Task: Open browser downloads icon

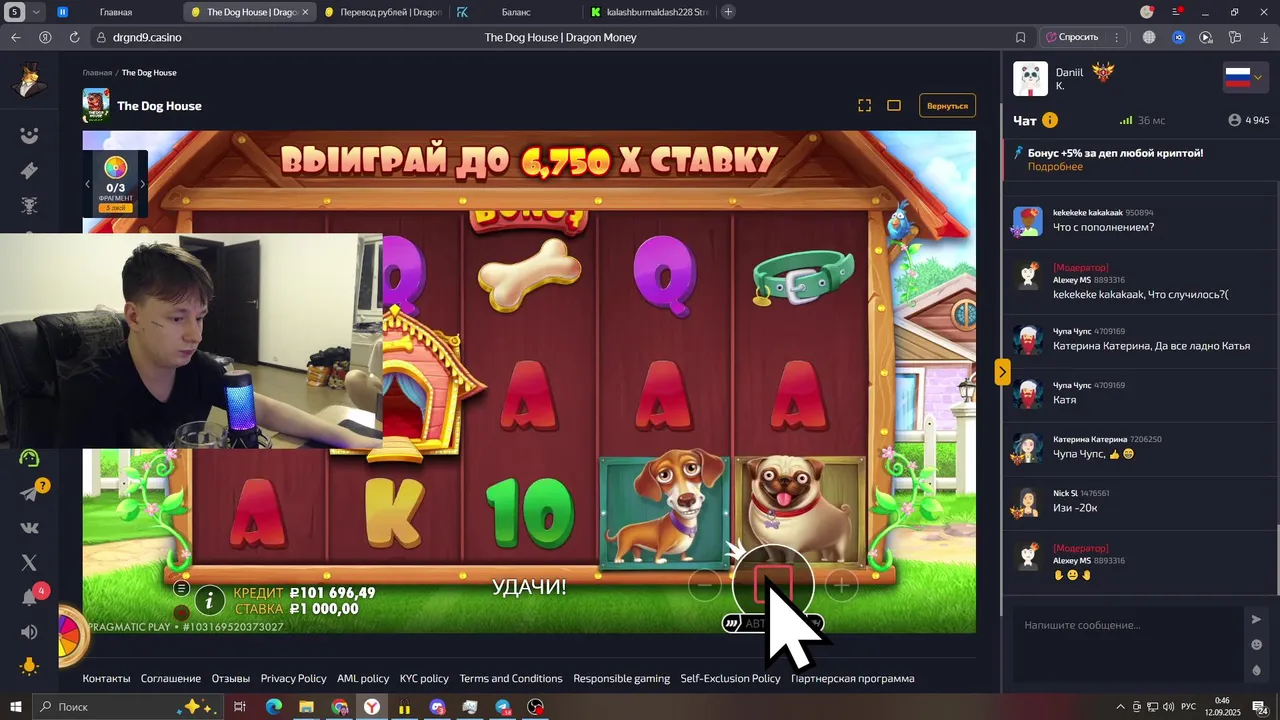Action: (1264, 37)
